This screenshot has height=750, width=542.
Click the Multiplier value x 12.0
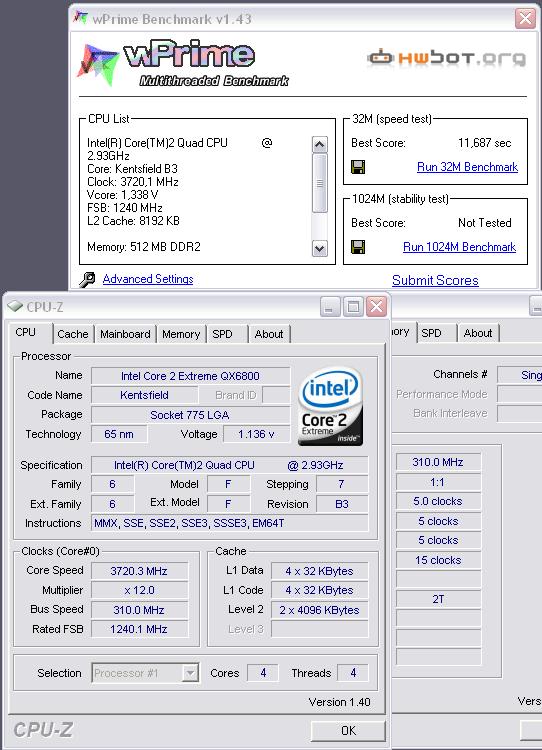point(139,590)
